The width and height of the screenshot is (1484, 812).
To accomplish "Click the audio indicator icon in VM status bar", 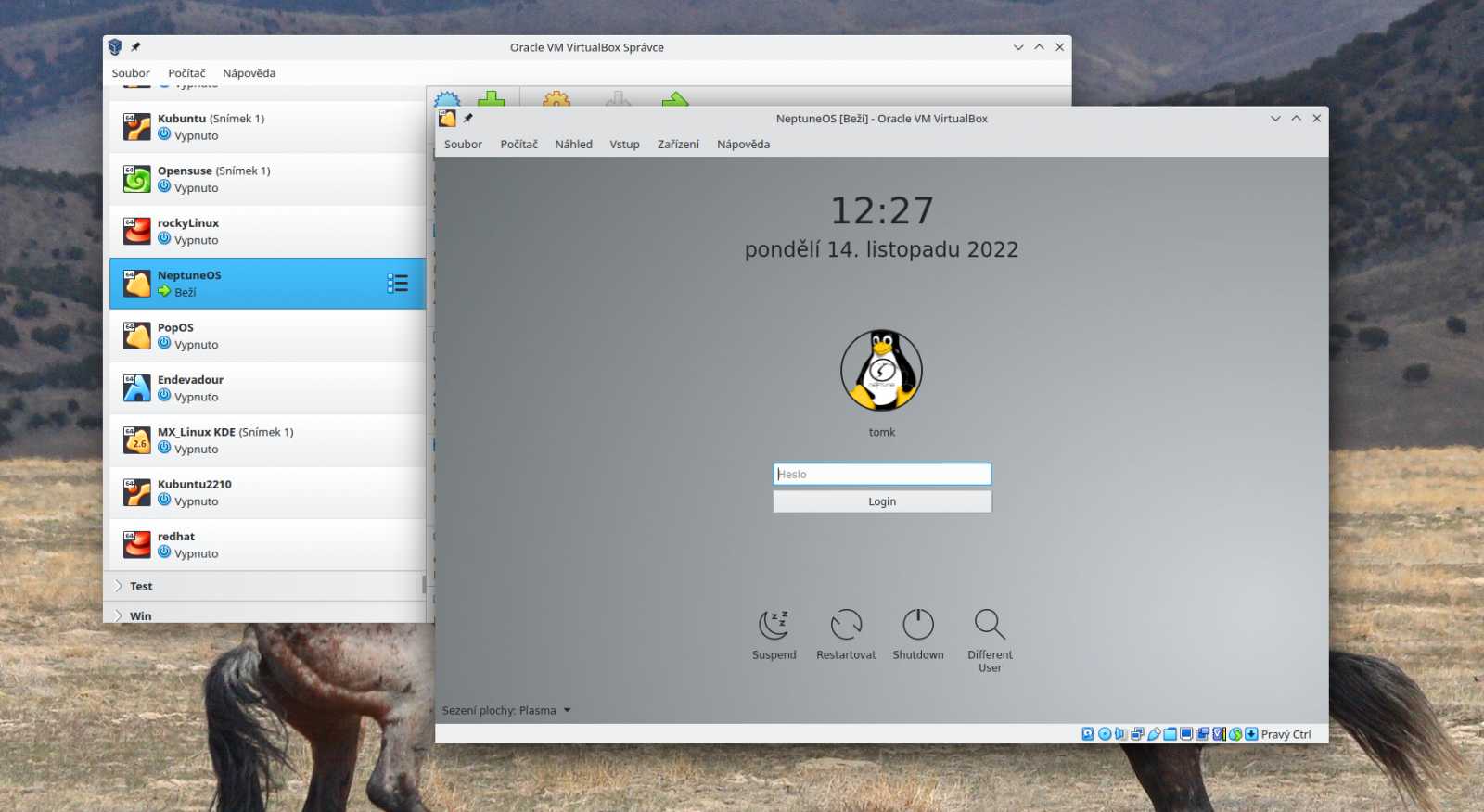I will pyautogui.click(x=1120, y=734).
